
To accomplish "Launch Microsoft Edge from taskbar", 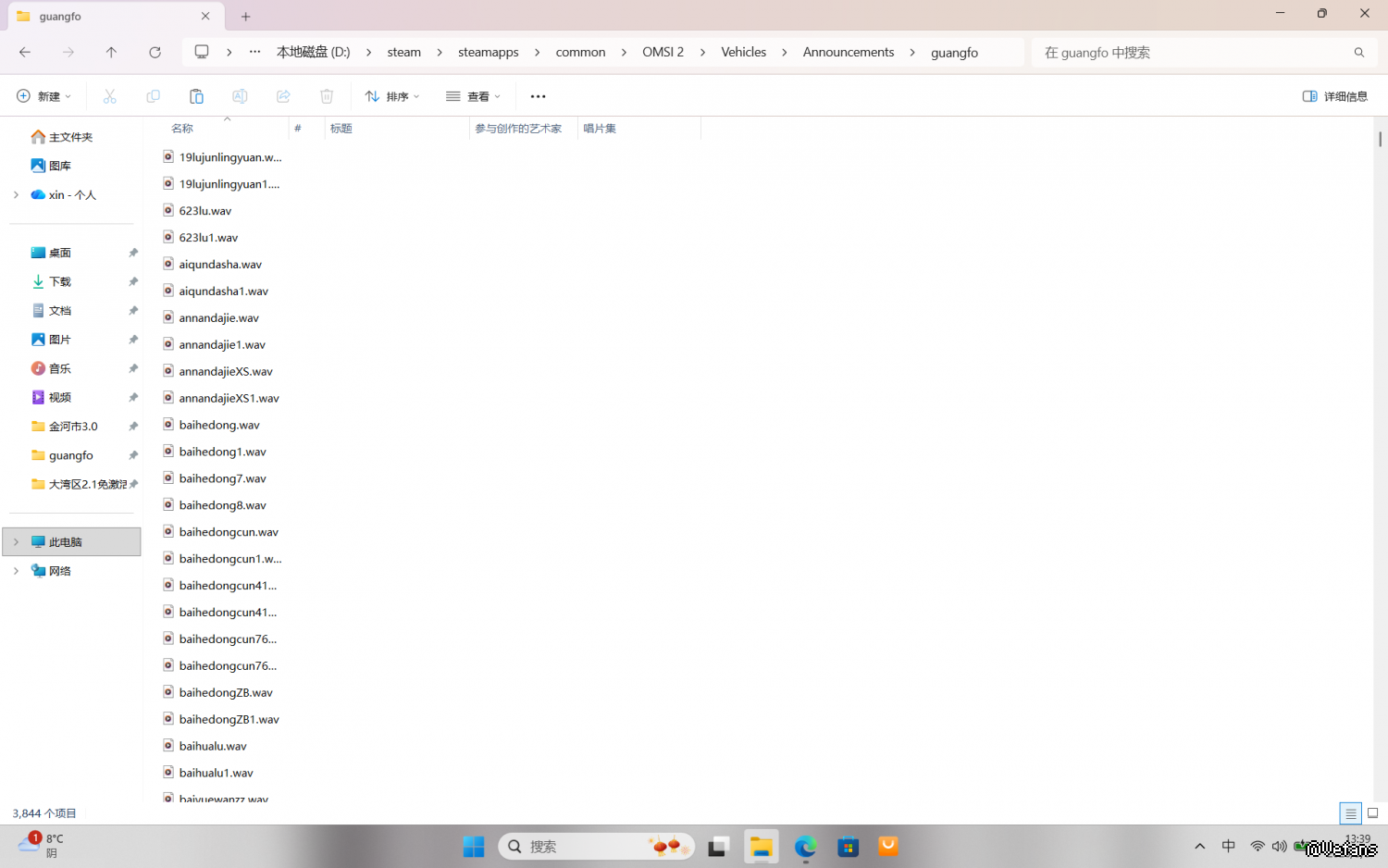I will point(805,847).
